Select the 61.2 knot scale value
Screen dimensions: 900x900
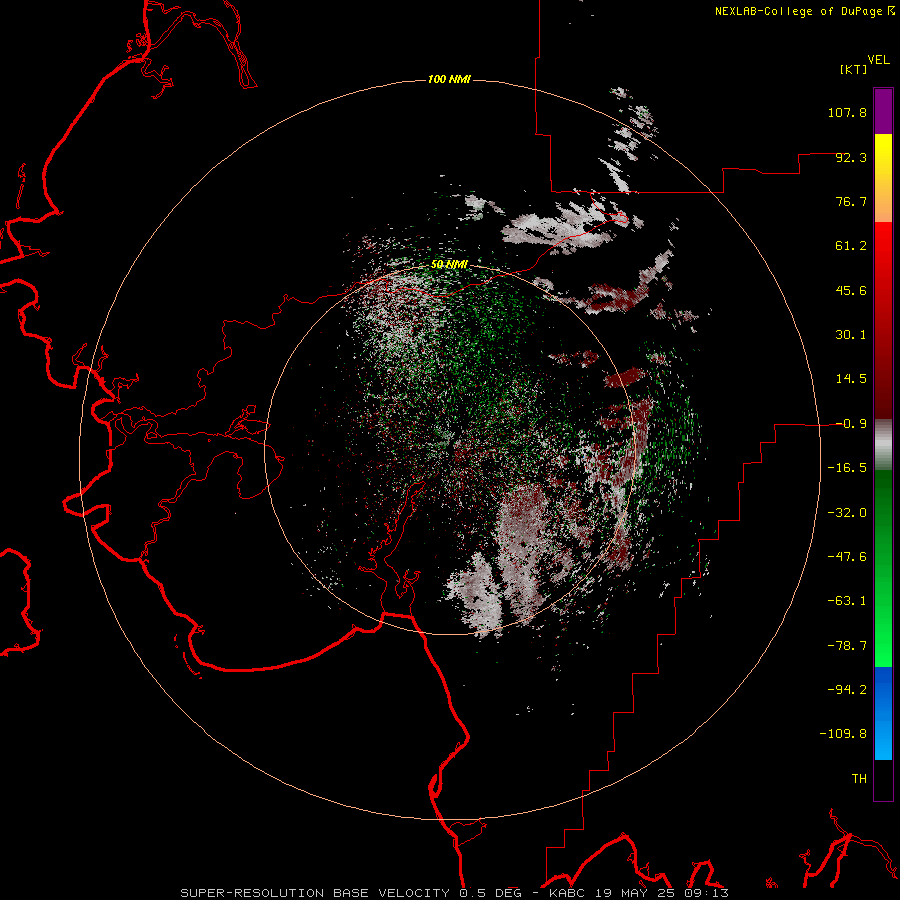point(851,246)
